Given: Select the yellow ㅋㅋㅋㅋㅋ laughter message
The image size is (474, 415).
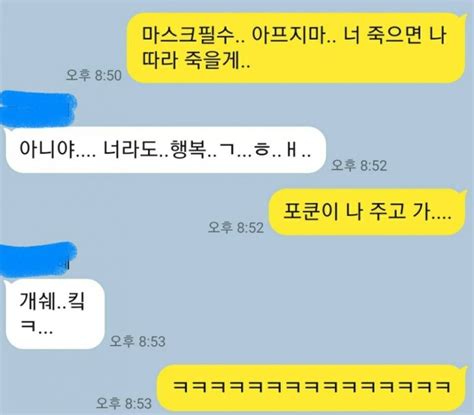Looking at the screenshot, I should 311,387.
